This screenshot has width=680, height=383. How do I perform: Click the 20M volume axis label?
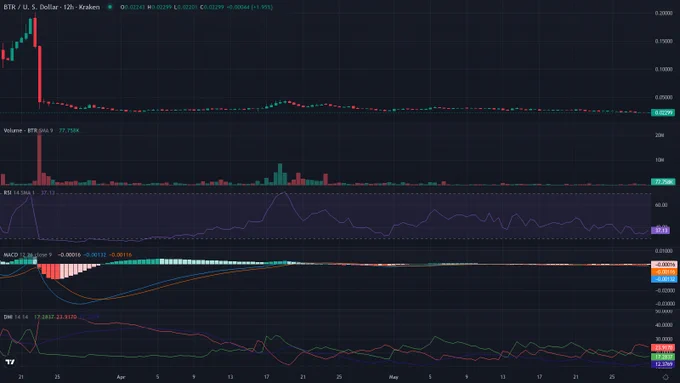pos(660,135)
